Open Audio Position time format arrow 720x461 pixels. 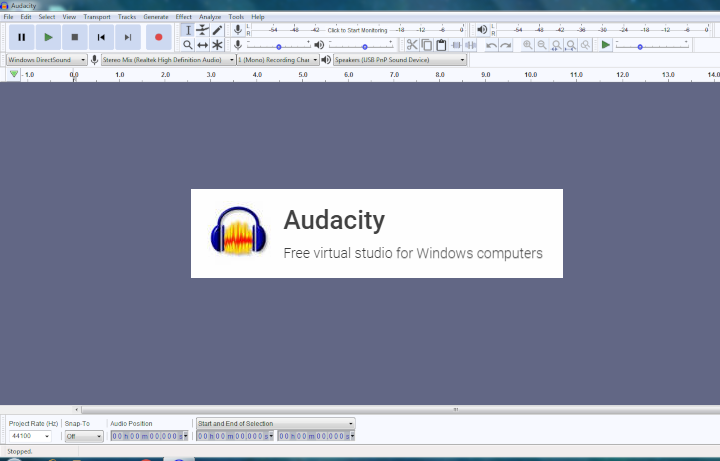point(186,436)
